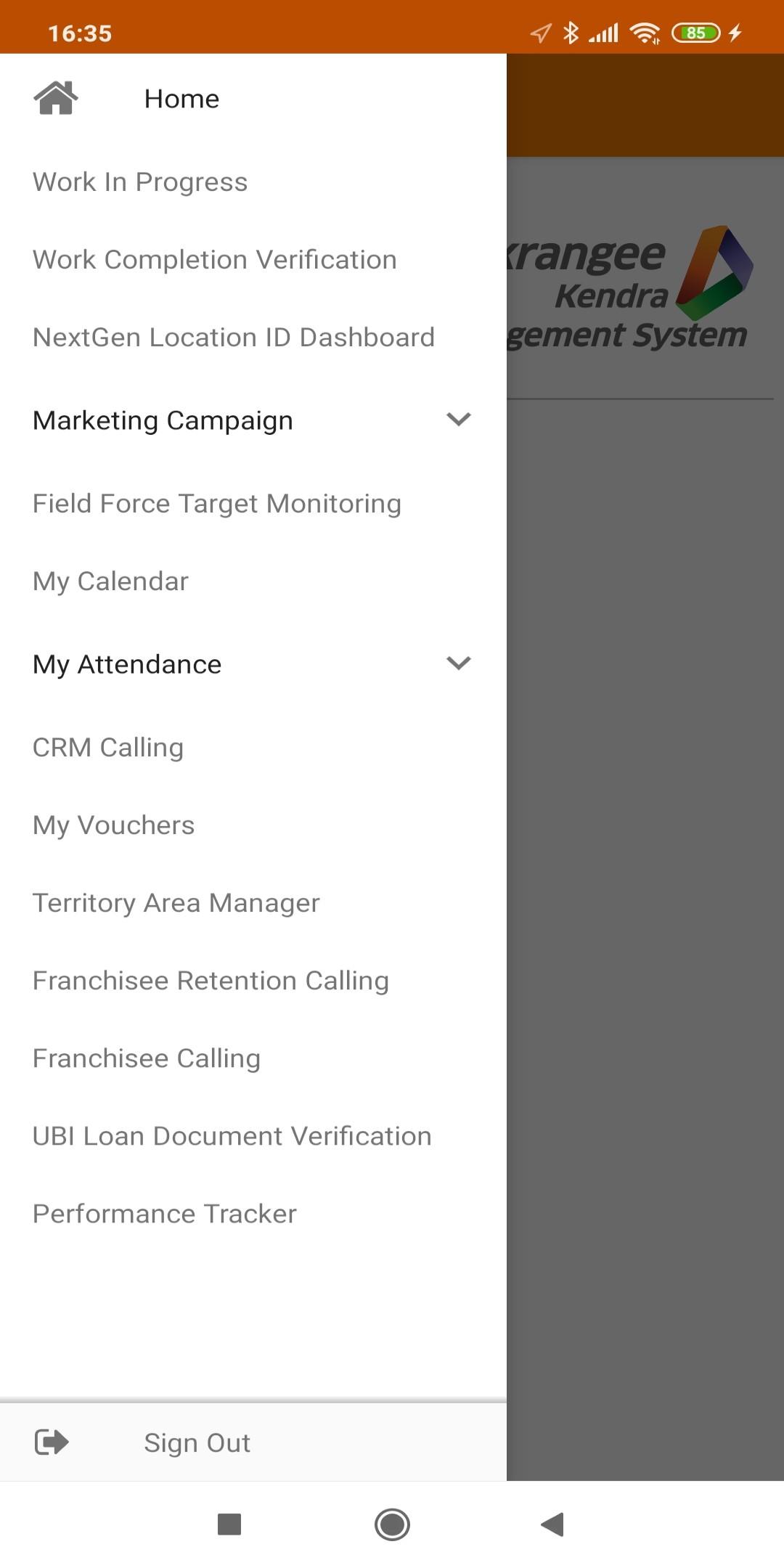The height and width of the screenshot is (1568, 784).
Task: Open UBI Loan Document Verification
Action: pos(232,1136)
